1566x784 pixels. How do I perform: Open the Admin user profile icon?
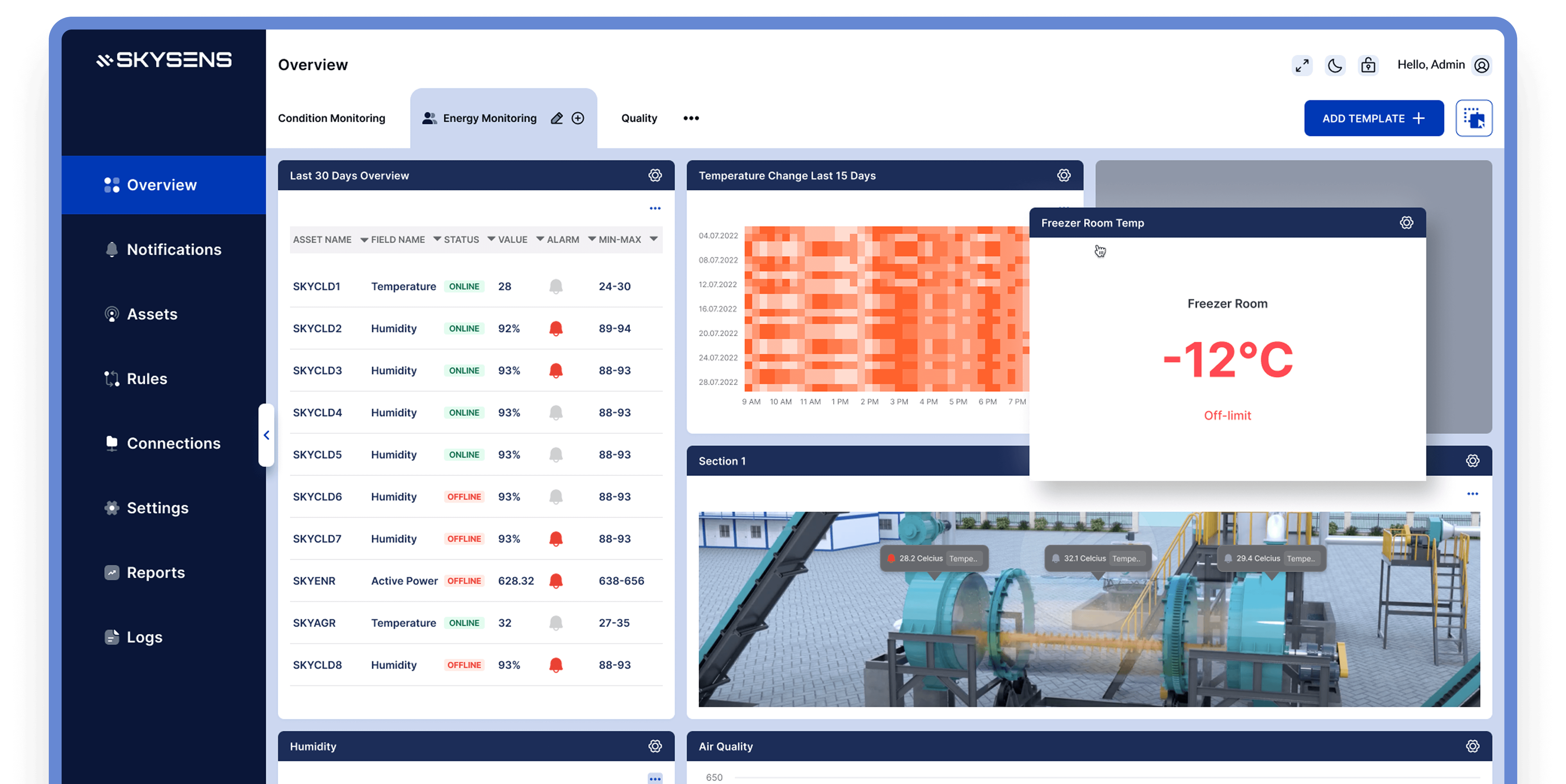[x=1482, y=65]
